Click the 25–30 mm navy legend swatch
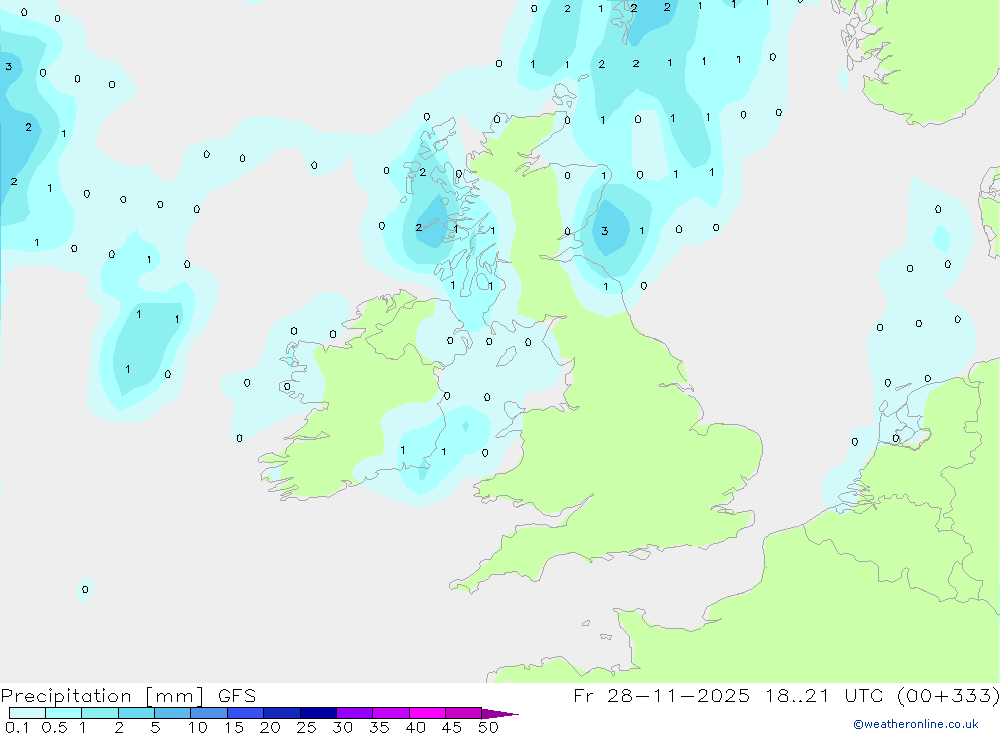The width and height of the screenshot is (1000, 733). pyautogui.click(x=318, y=713)
